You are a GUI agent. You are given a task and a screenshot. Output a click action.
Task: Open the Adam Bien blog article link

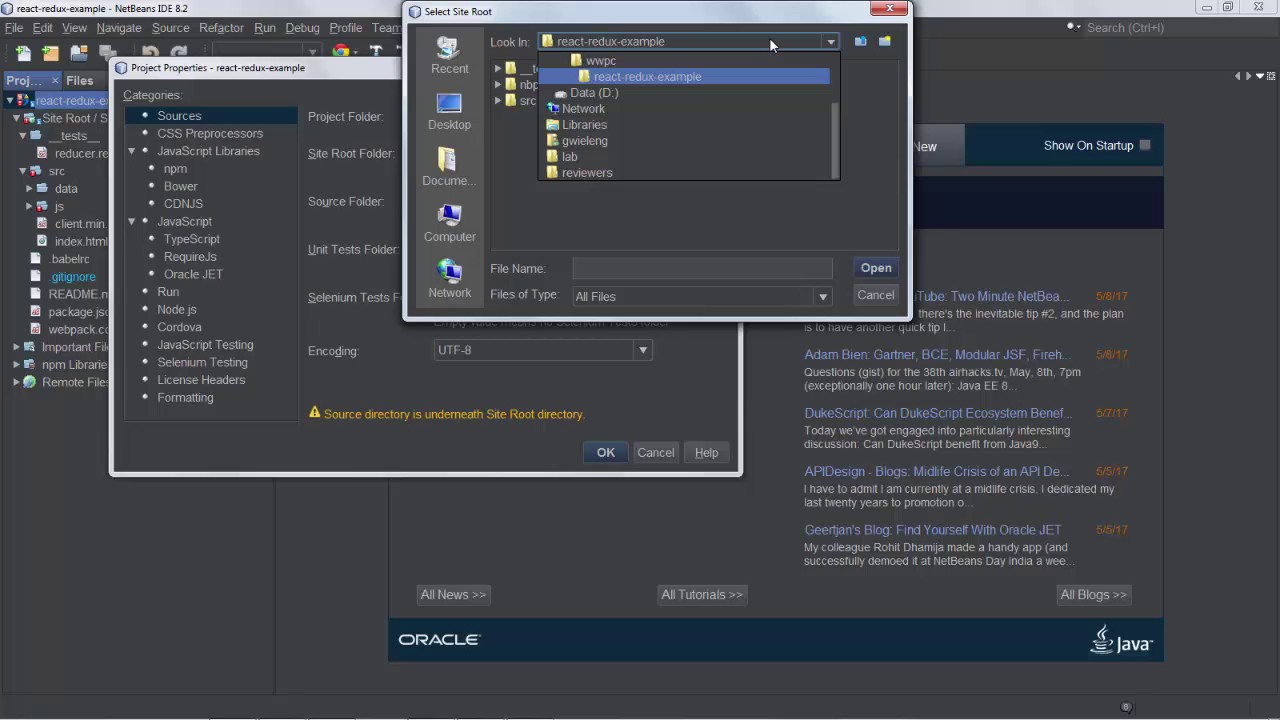tap(937, 355)
